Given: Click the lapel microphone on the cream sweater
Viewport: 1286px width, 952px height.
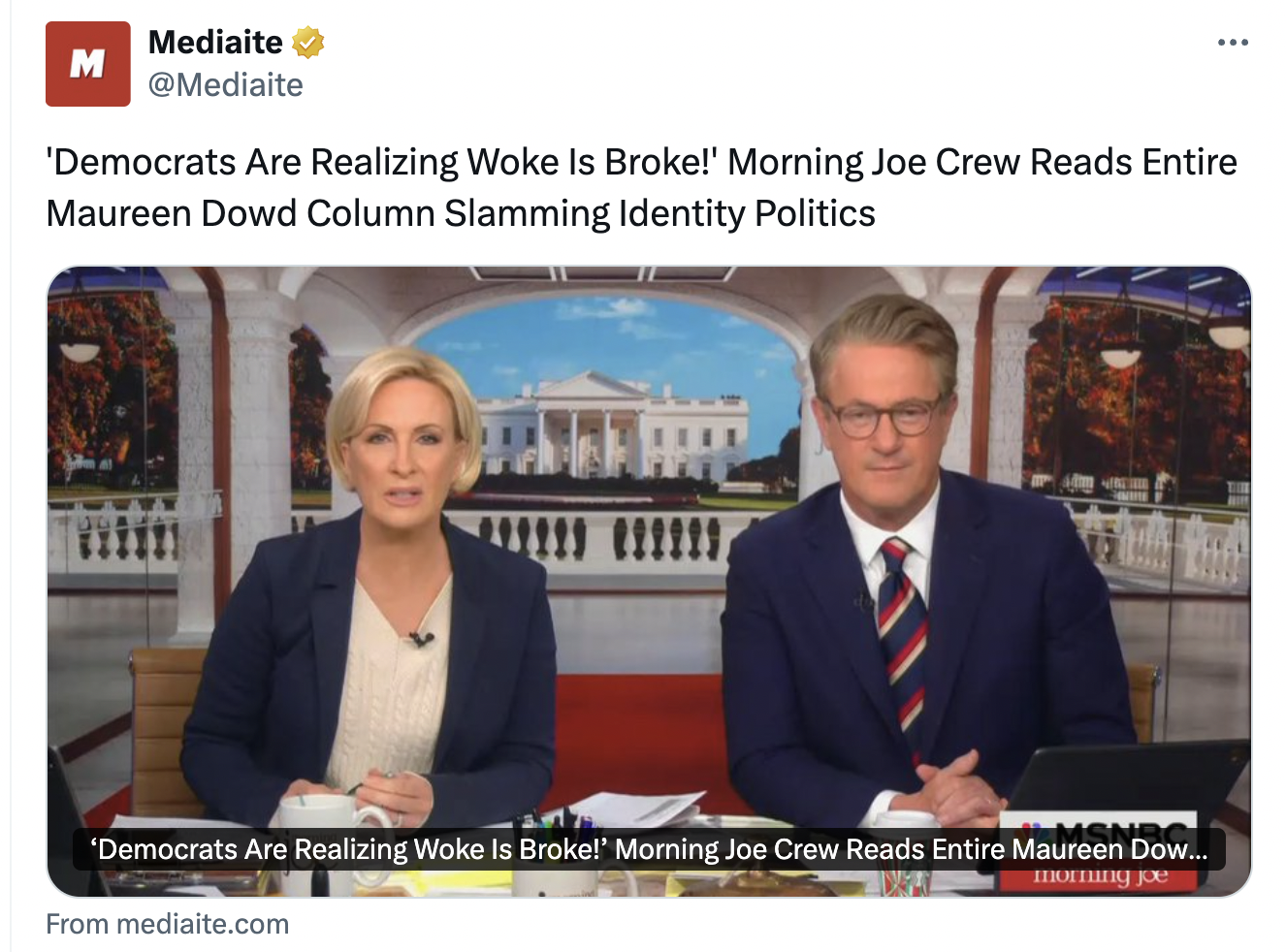Looking at the screenshot, I should point(421,639).
